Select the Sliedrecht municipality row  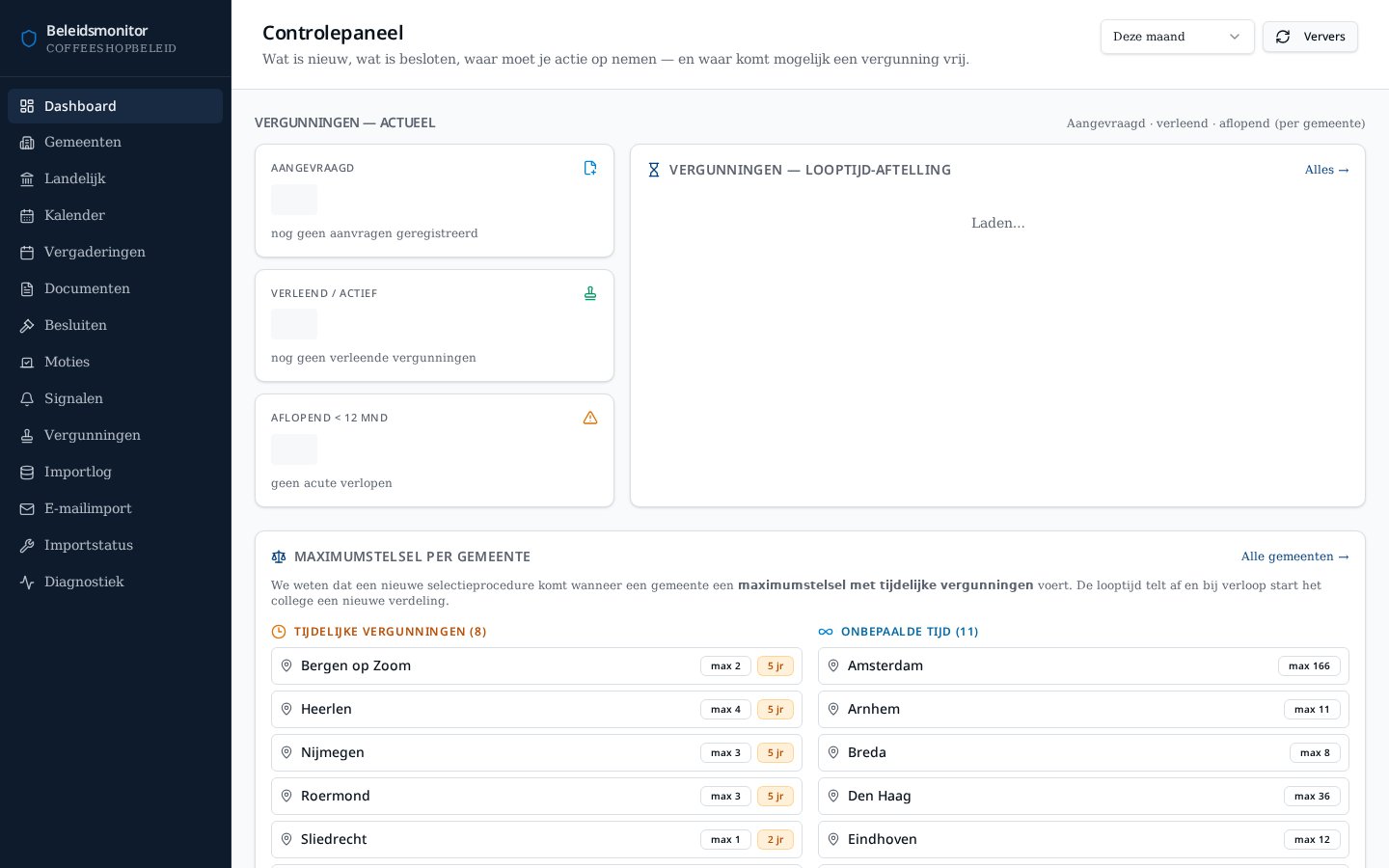point(536,839)
